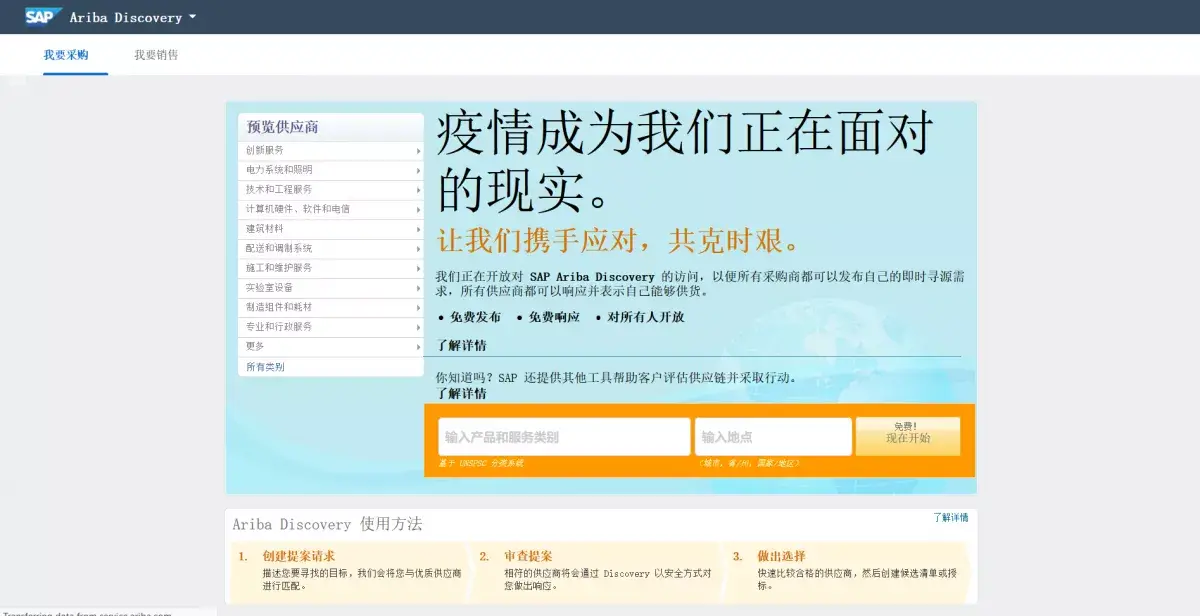Click the 让我们携手应对，共克时艰 headline
The height and width of the screenshot is (616, 1200).
pyautogui.click(x=620, y=241)
